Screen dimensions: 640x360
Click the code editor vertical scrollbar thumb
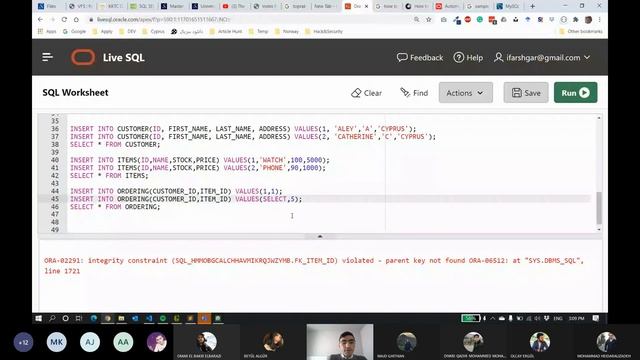point(599,208)
